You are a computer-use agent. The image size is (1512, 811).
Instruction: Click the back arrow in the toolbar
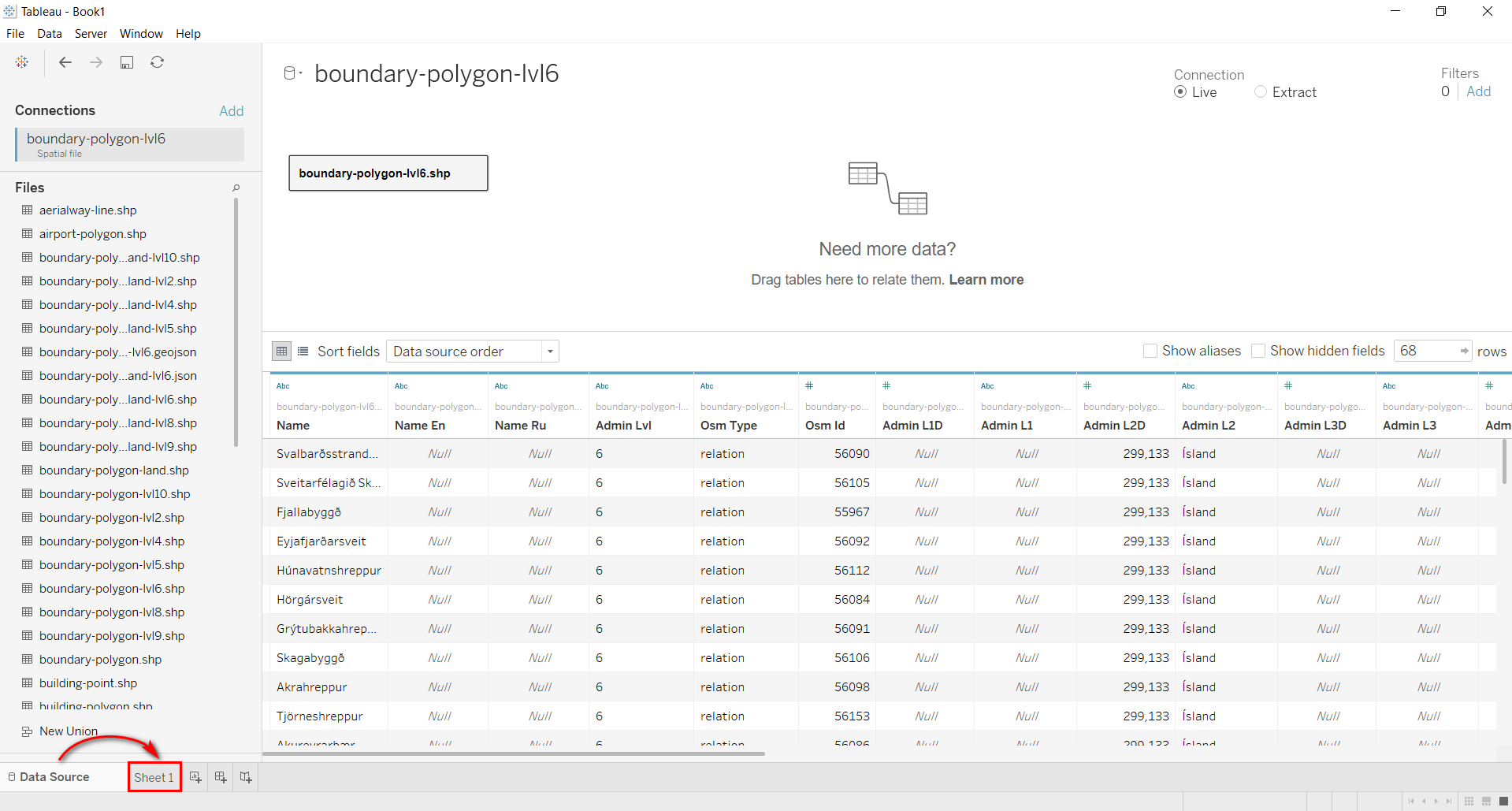click(65, 62)
